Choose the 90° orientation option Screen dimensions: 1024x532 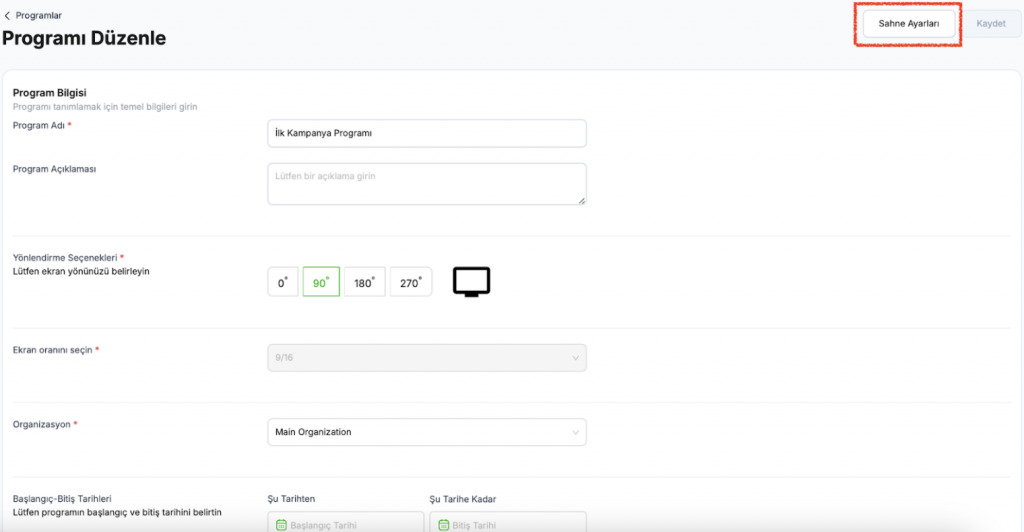coord(321,283)
